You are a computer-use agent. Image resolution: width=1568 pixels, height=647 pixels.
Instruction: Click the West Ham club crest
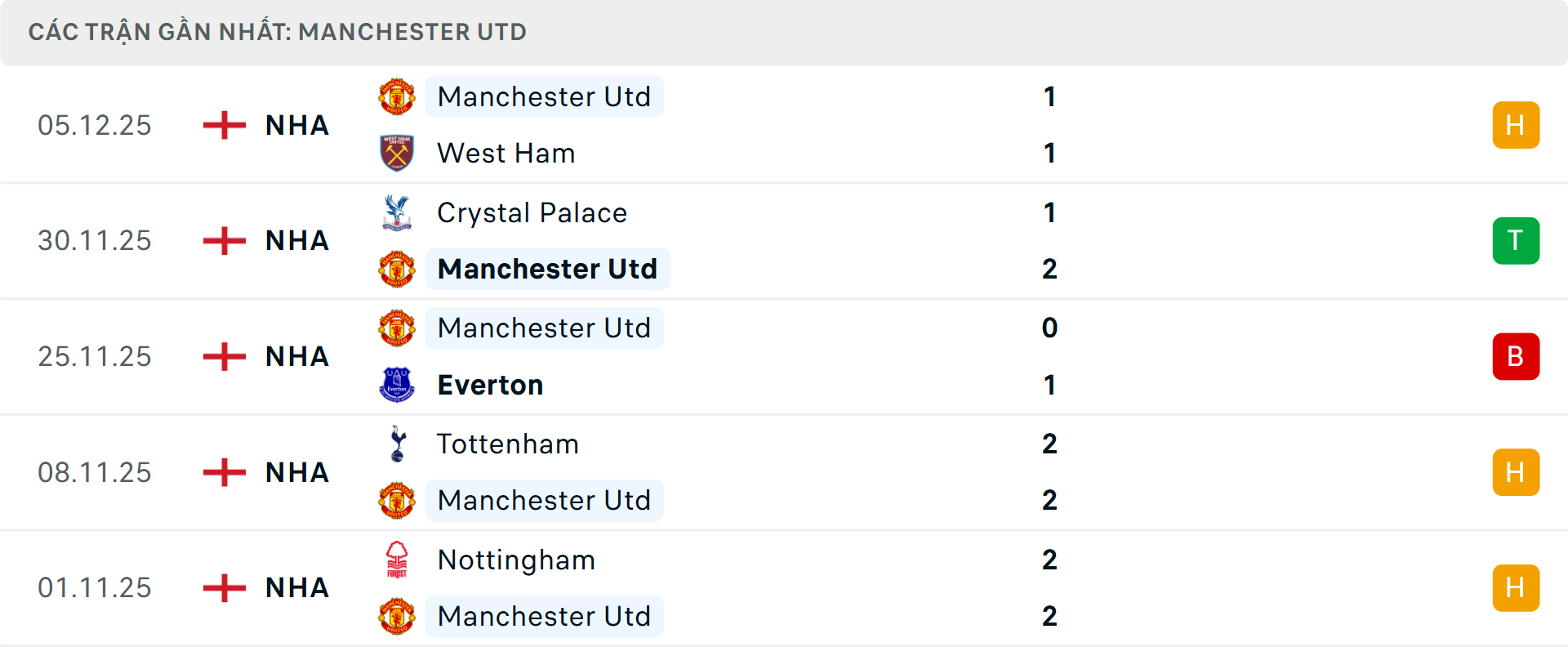point(397,153)
